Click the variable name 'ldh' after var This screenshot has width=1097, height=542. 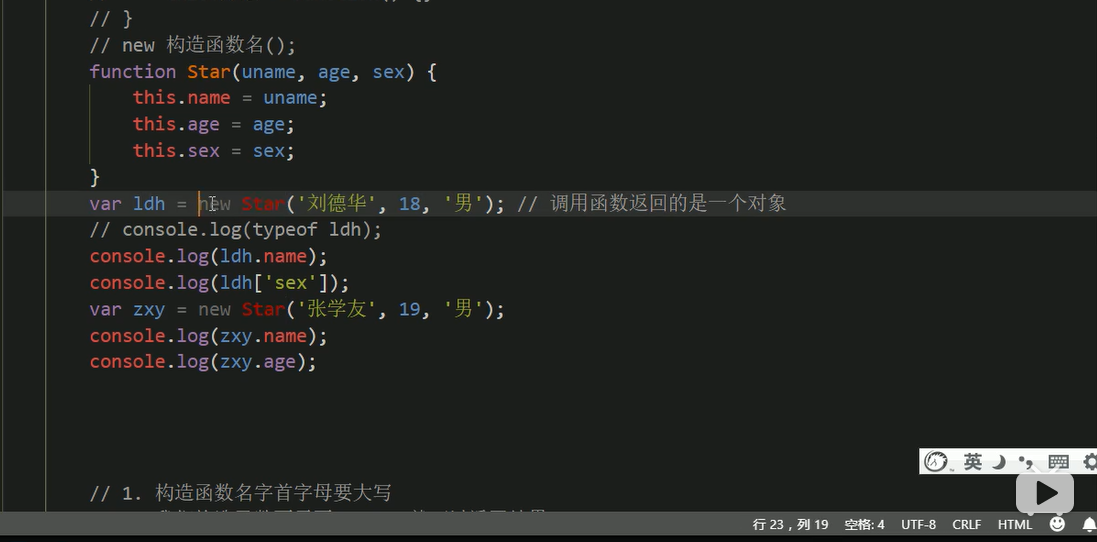point(149,204)
